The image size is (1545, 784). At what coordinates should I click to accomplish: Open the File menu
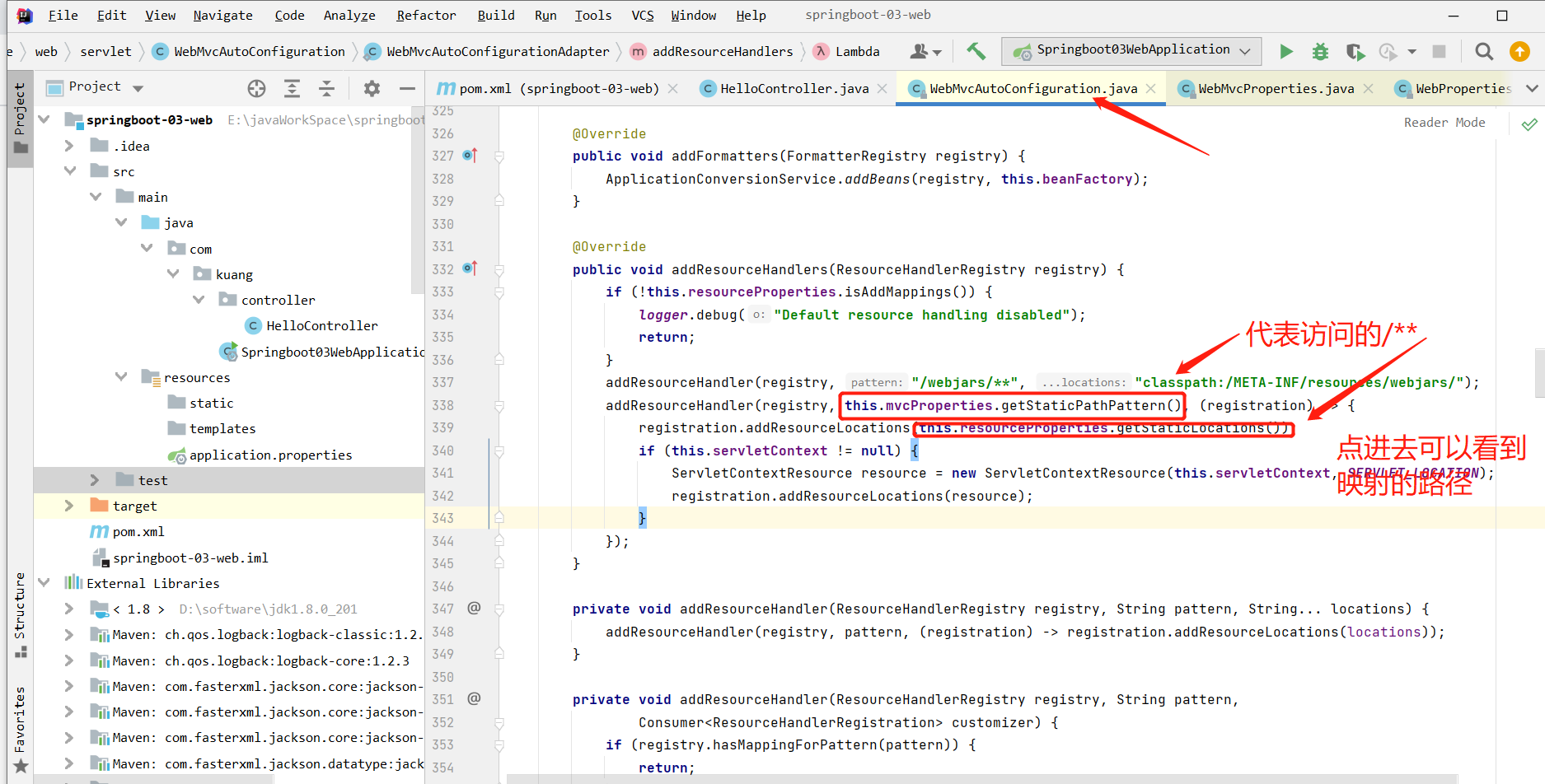[x=63, y=15]
